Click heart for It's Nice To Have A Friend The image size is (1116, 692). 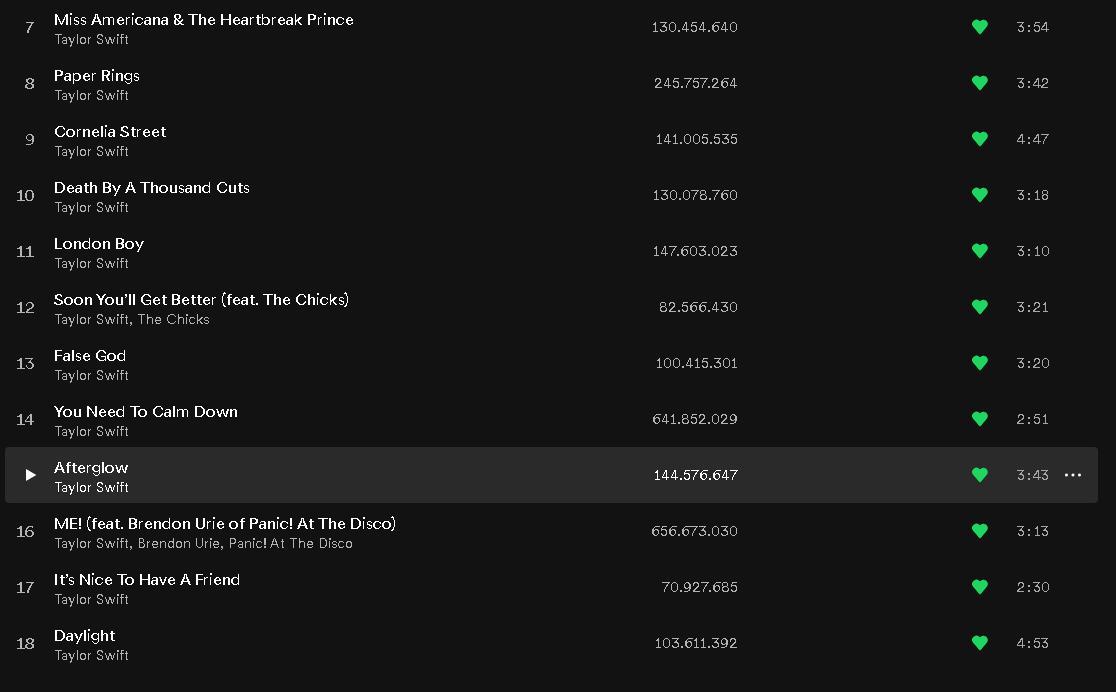[x=980, y=587]
